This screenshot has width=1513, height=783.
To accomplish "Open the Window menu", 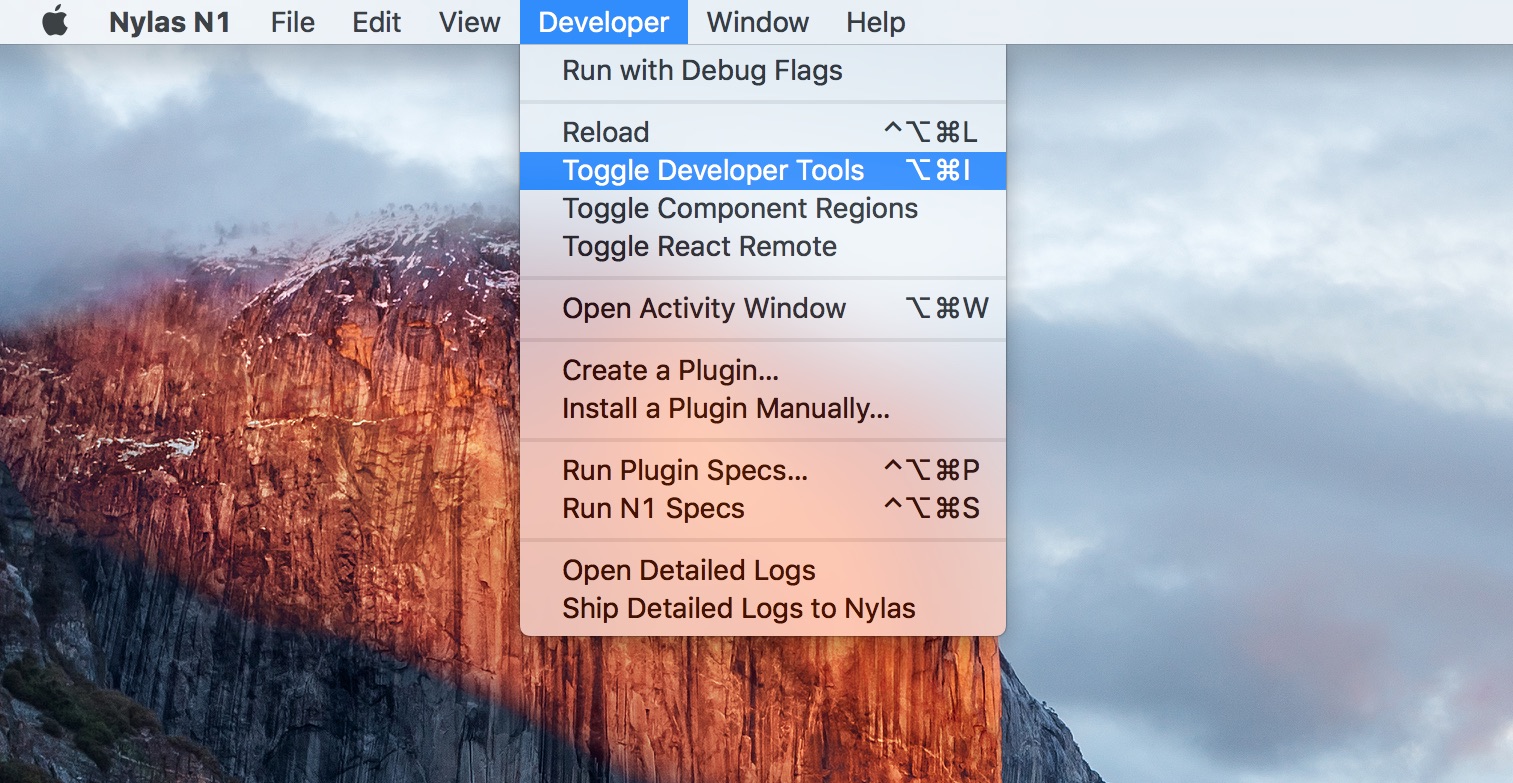I will 758,22.
